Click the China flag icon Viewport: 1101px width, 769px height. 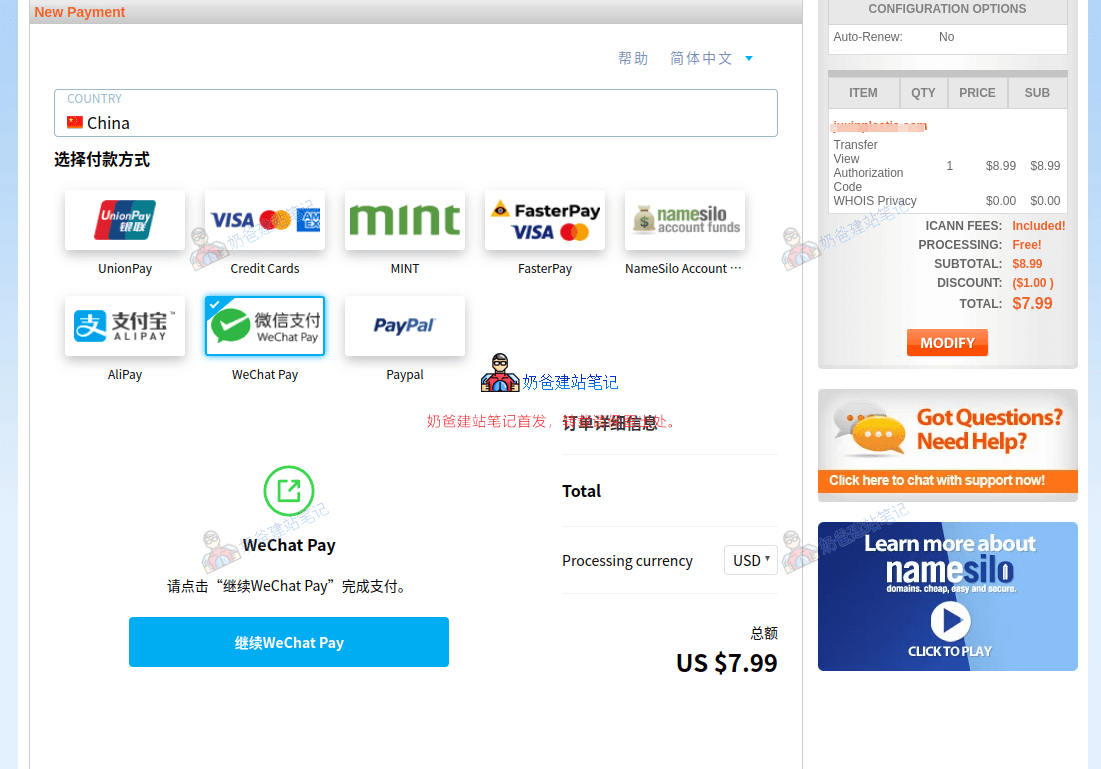point(75,123)
